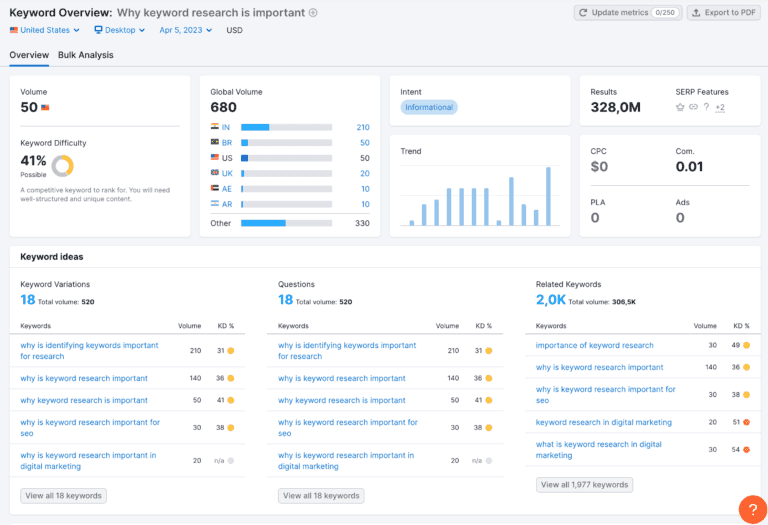Screen dimensions: 768x525
Task: Click the Volume column header under Keyword Variations
Action: click(x=190, y=326)
